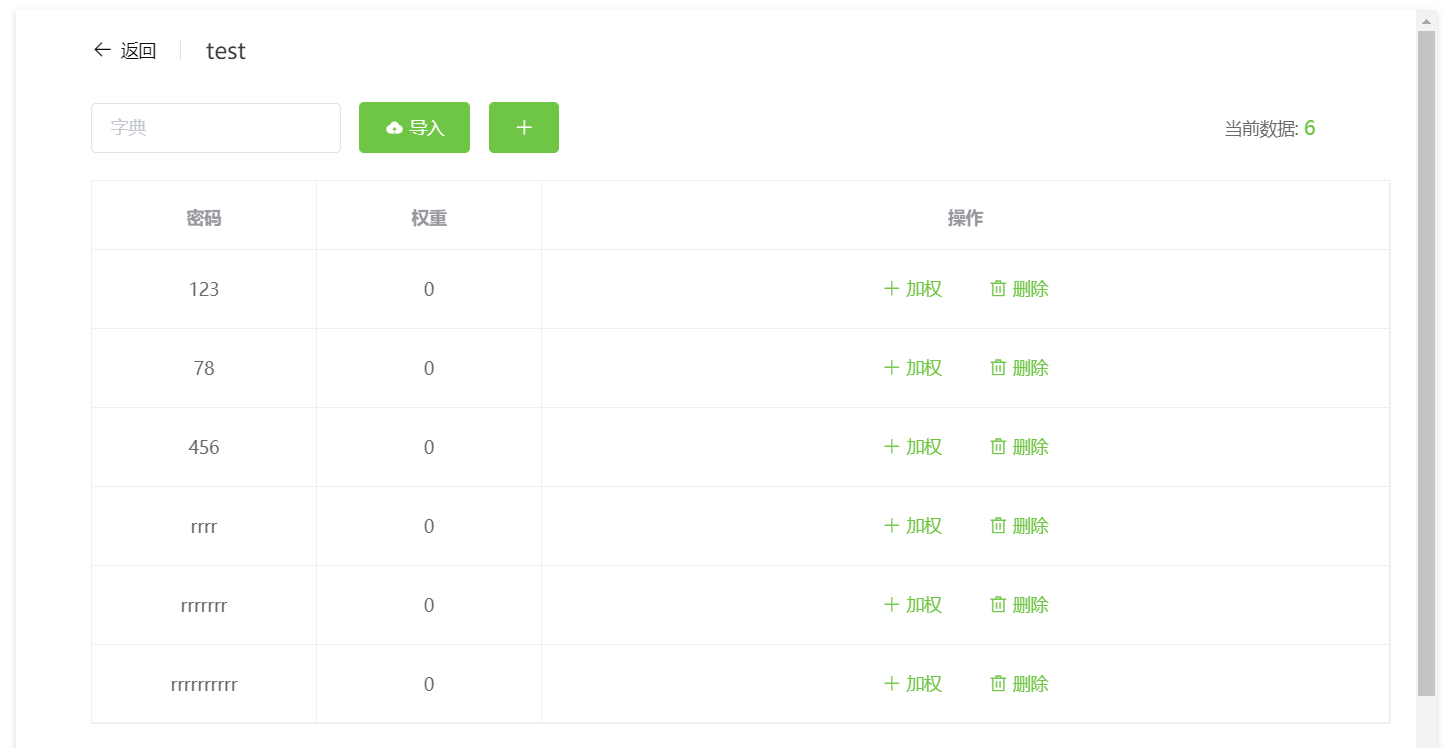This screenshot has width=1445, height=748.
Task: Delete the password 123 row
Action: pos(1019,289)
